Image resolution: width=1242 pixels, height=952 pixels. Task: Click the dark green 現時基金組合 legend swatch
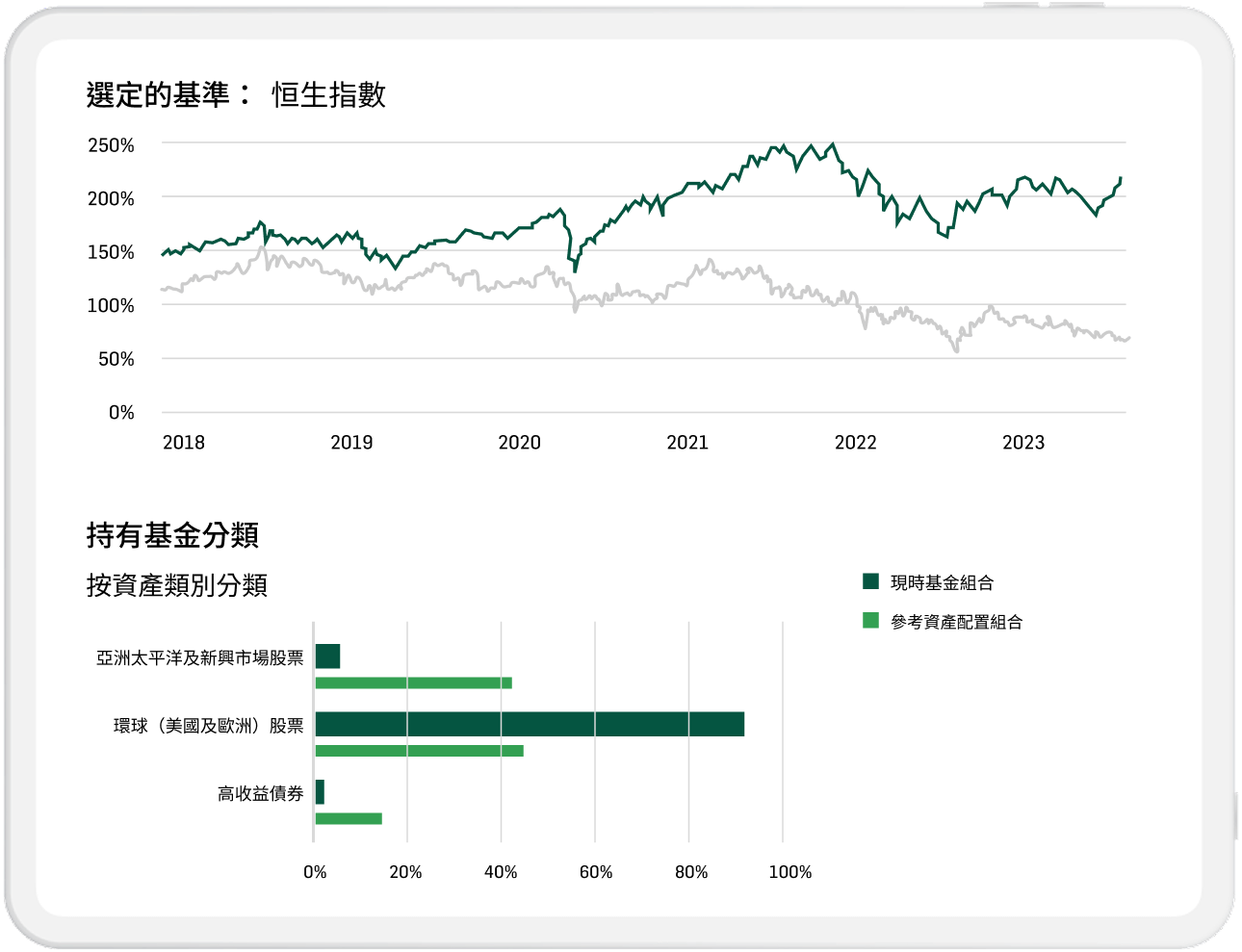[870, 581]
